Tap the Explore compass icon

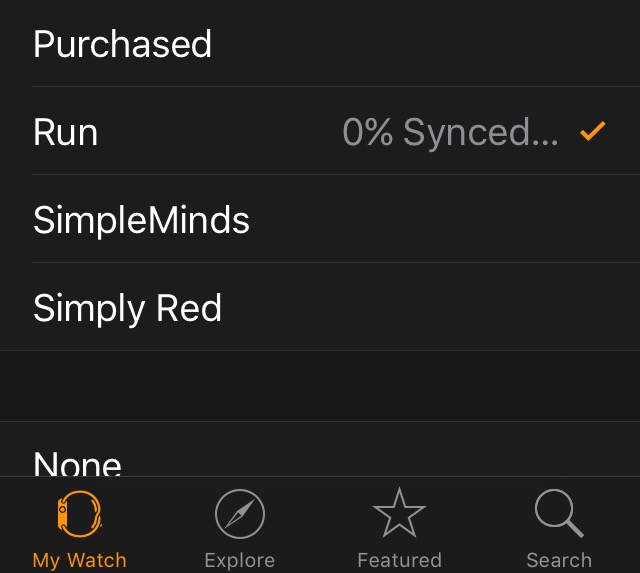click(x=240, y=516)
